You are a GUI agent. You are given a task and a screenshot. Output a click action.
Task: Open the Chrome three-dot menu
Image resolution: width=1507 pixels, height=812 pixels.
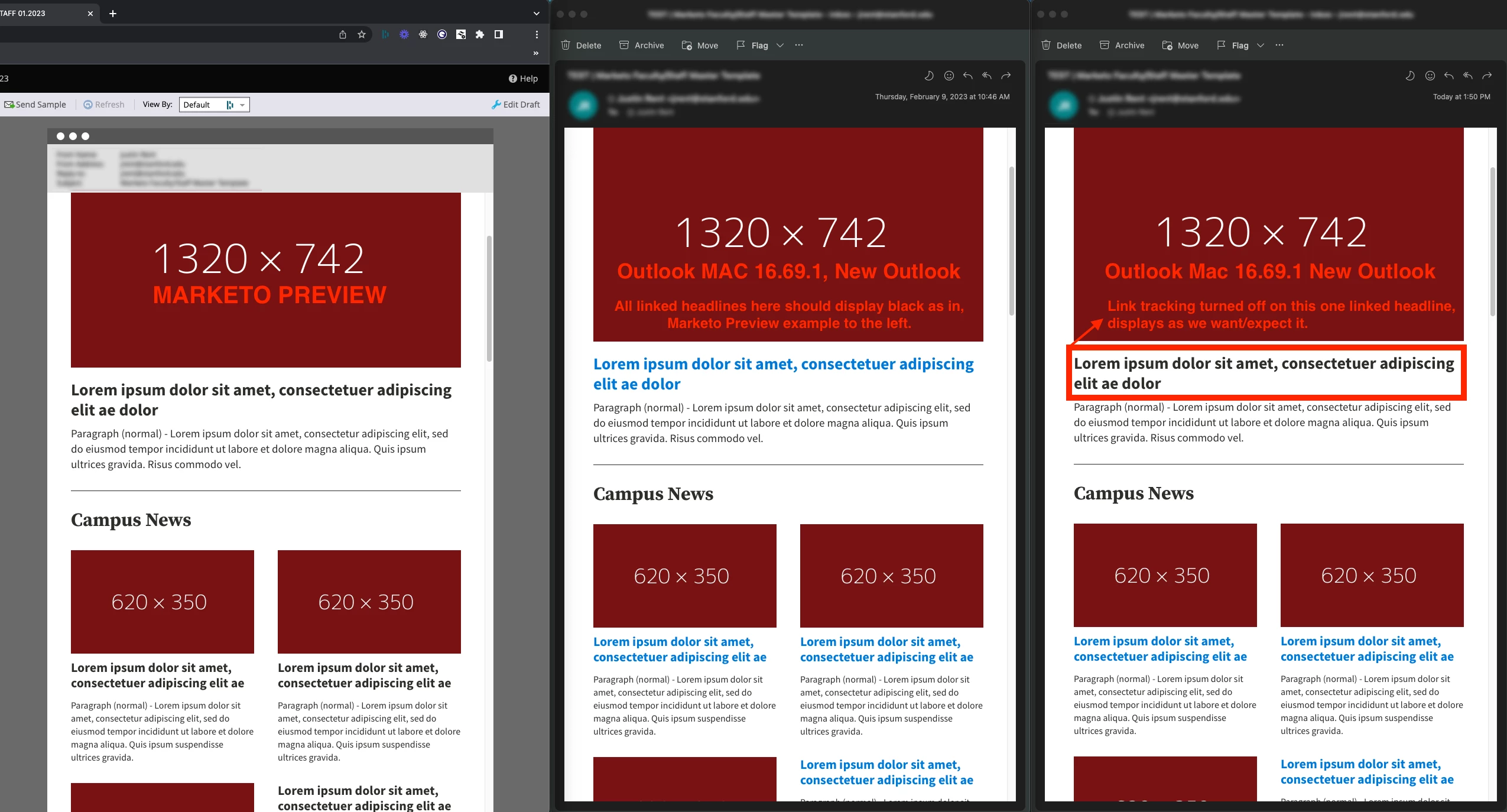(536, 34)
